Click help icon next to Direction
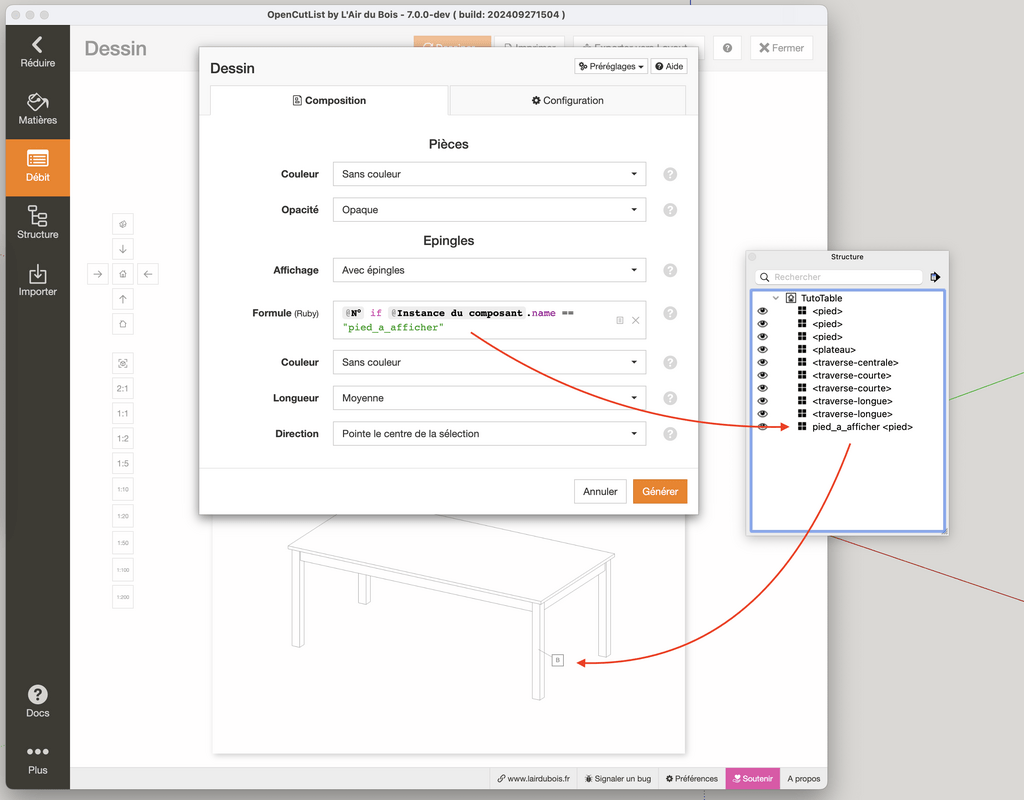Image resolution: width=1024 pixels, height=800 pixels. point(670,434)
